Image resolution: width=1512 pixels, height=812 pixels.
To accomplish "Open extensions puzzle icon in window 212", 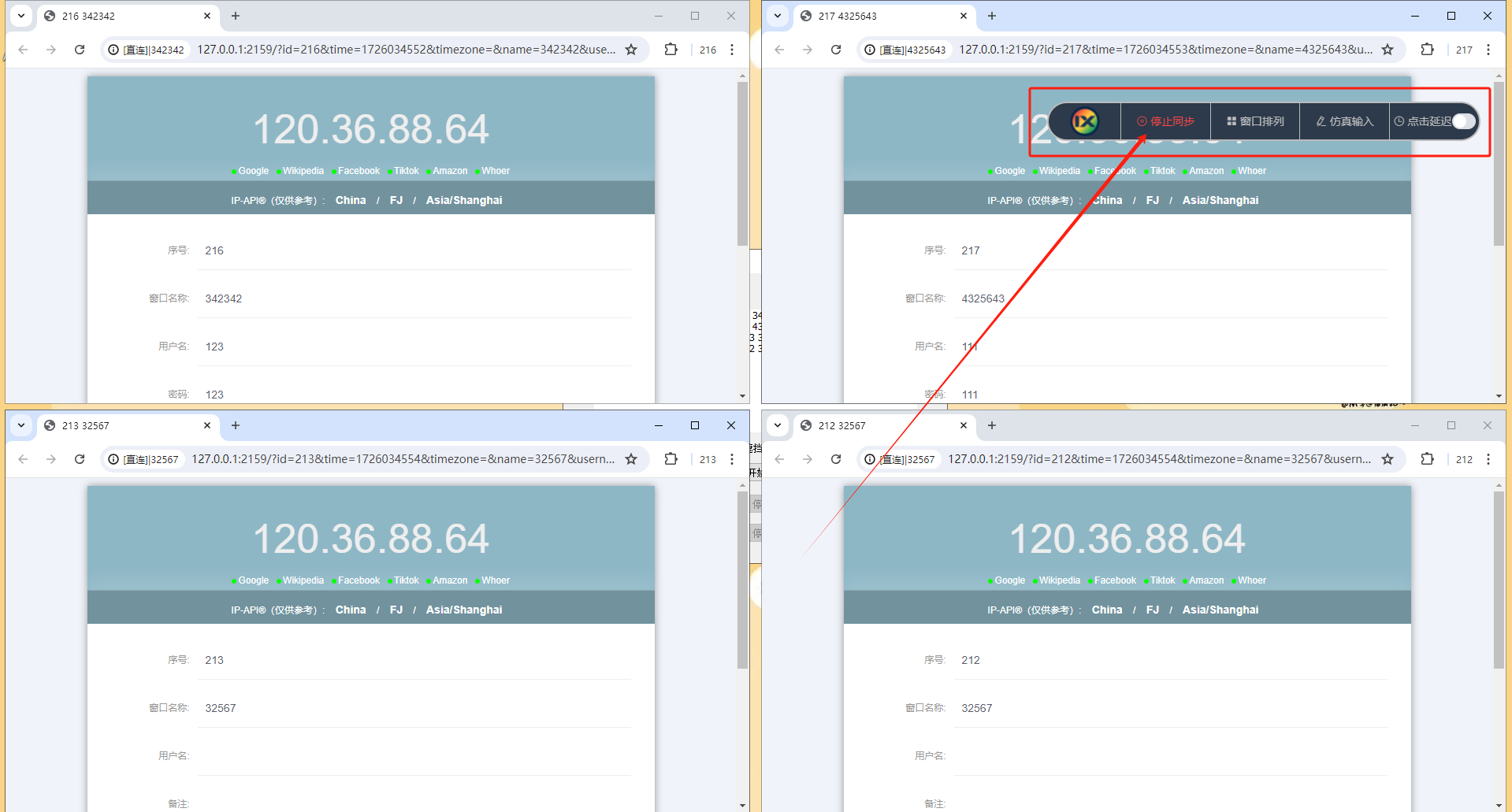I will click(1427, 459).
